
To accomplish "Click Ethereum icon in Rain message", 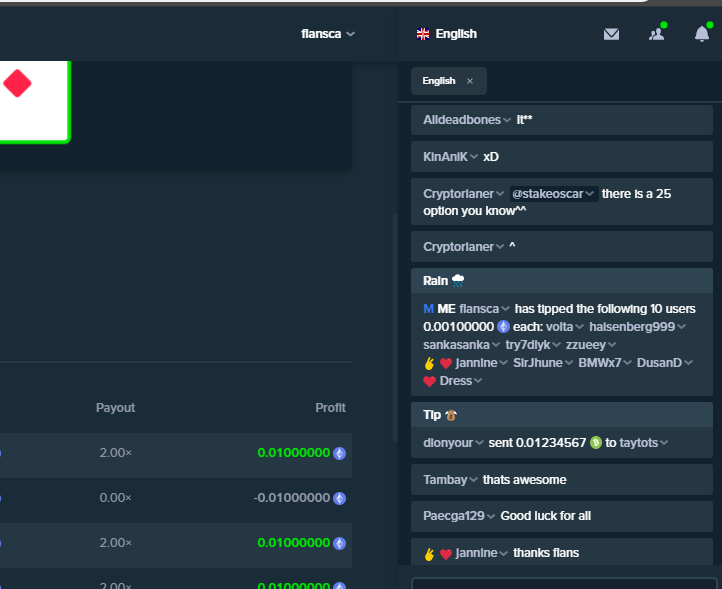I will (503, 327).
